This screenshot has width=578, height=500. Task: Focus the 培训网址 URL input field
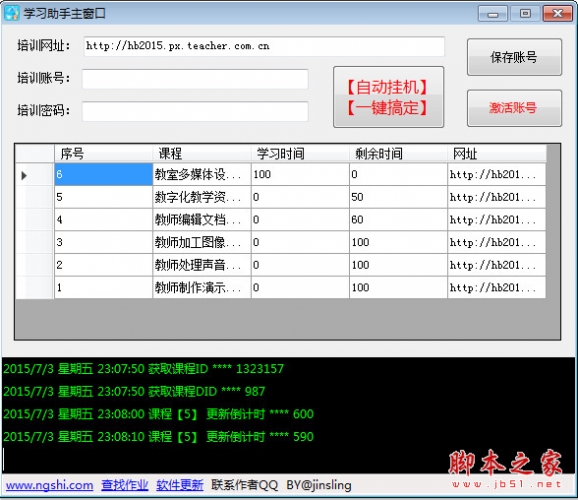[264, 46]
